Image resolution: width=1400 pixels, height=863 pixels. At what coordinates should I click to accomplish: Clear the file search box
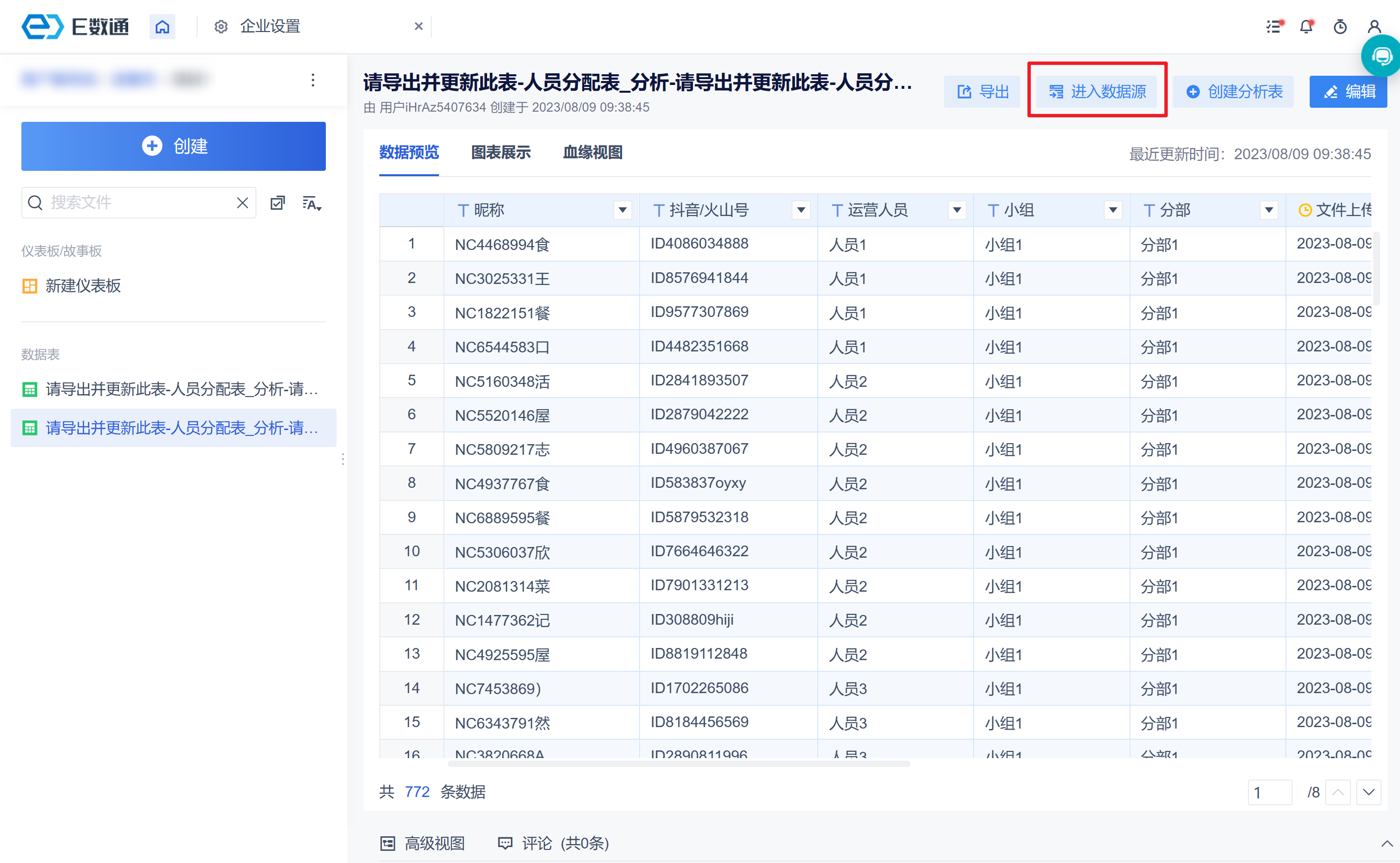[x=242, y=203]
